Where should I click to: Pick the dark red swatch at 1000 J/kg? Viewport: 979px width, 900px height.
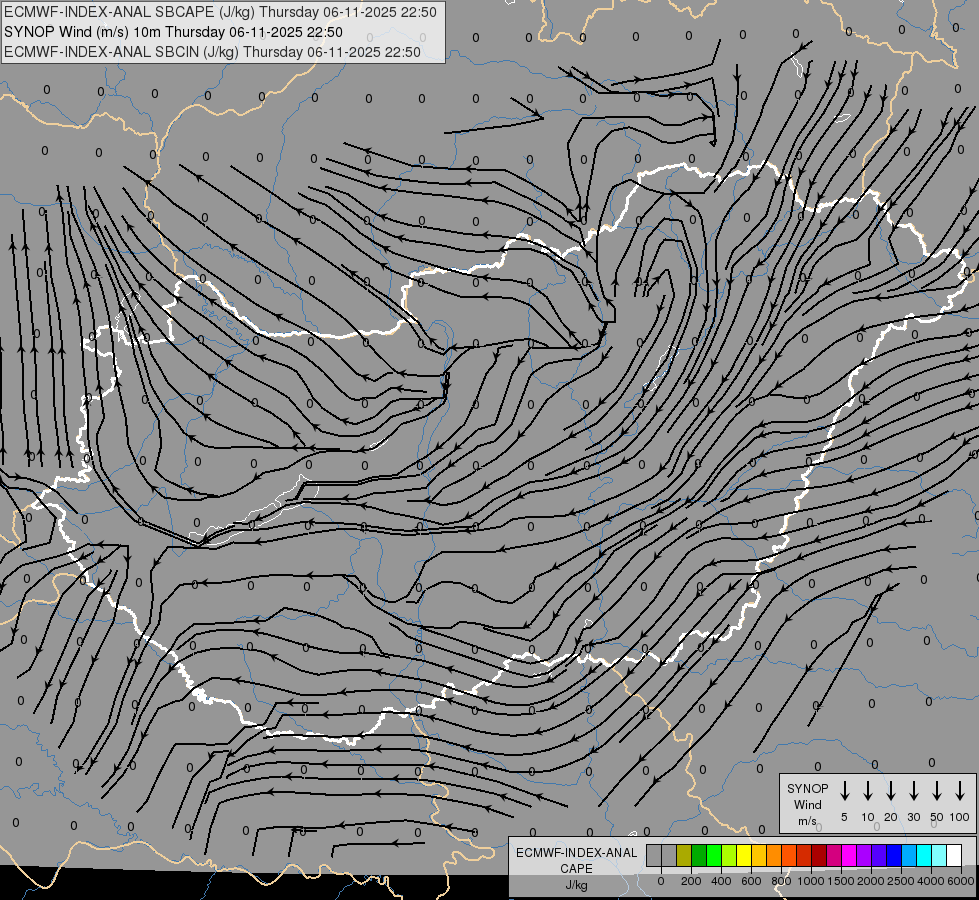[x=819, y=855]
